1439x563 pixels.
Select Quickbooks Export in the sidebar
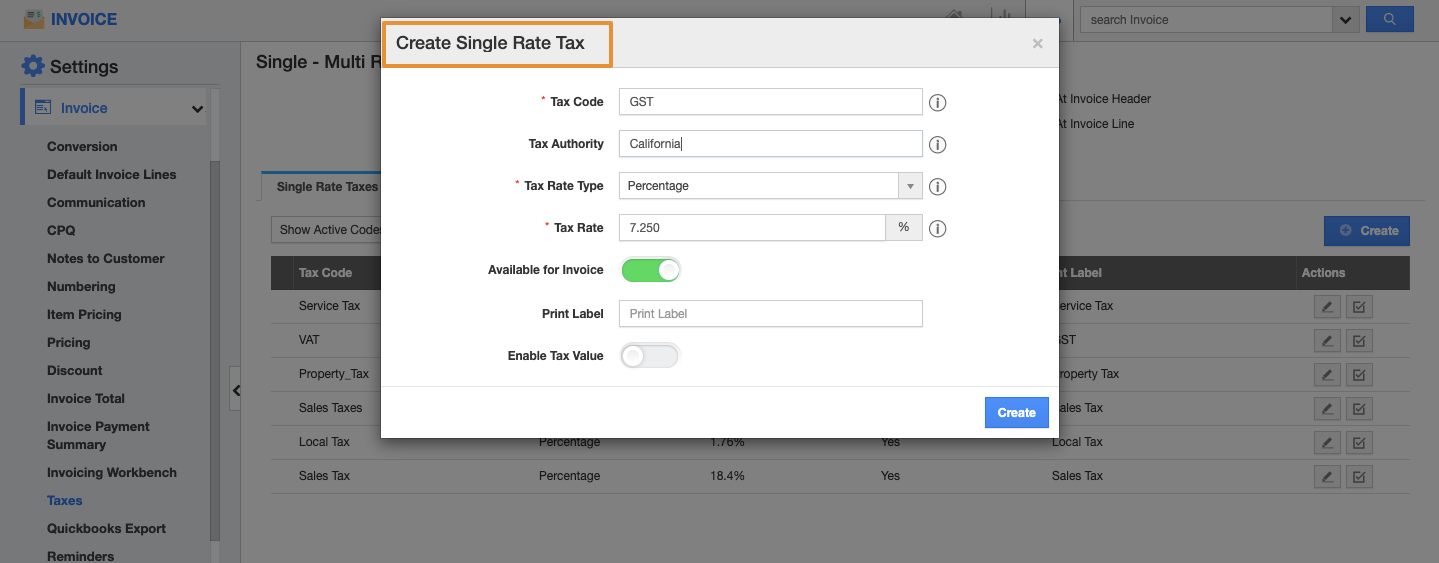coord(106,528)
